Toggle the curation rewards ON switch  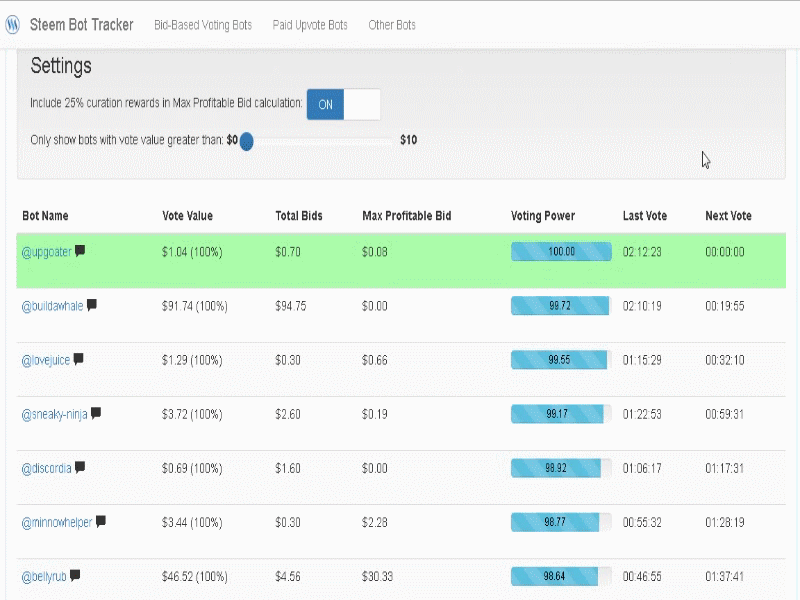click(x=343, y=105)
